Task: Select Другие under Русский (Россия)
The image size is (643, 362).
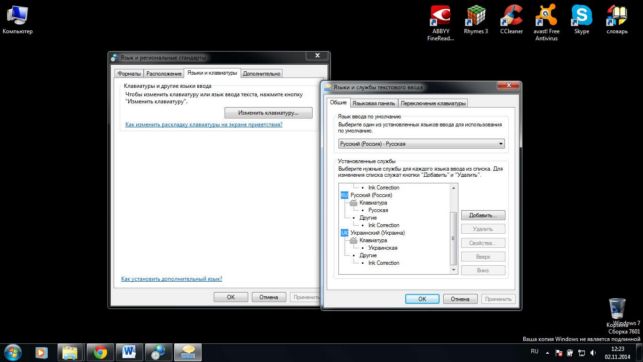Action: point(368,218)
